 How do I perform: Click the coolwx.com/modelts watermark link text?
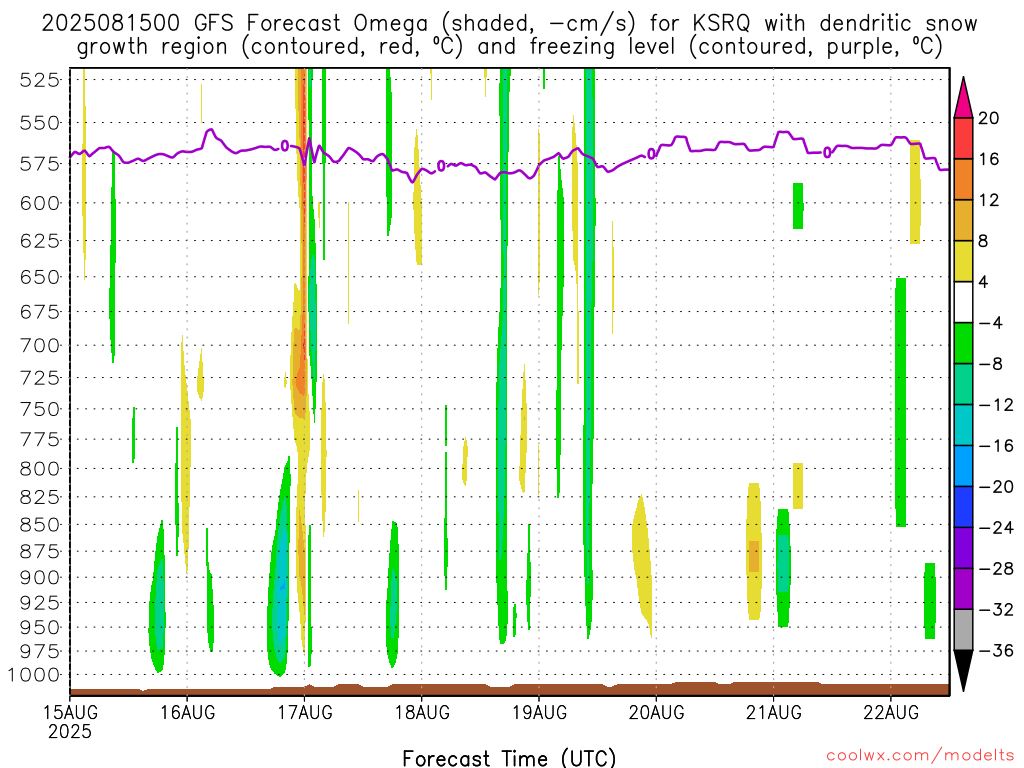click(x=921, y=755)
